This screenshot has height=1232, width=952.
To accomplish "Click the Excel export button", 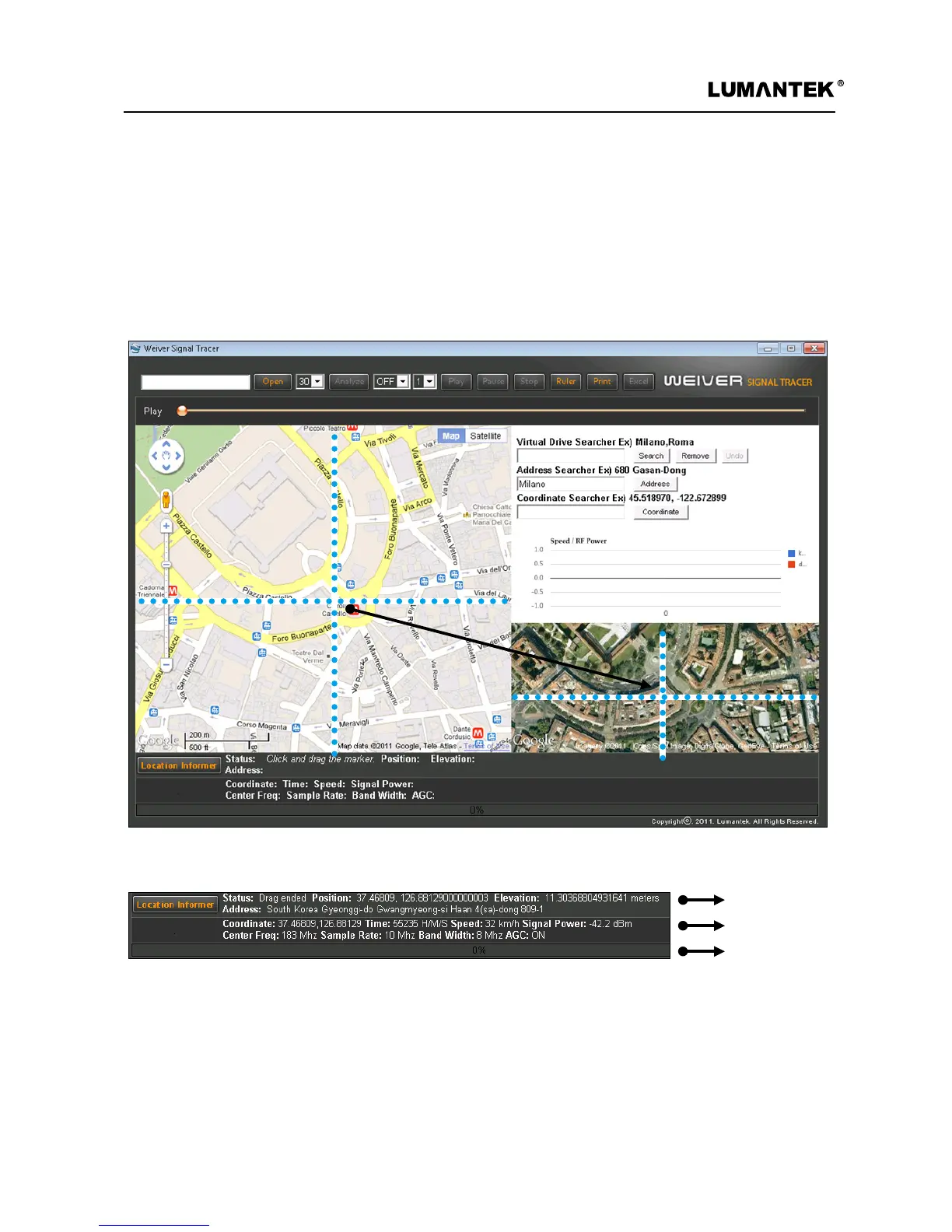I will point(639,382).
